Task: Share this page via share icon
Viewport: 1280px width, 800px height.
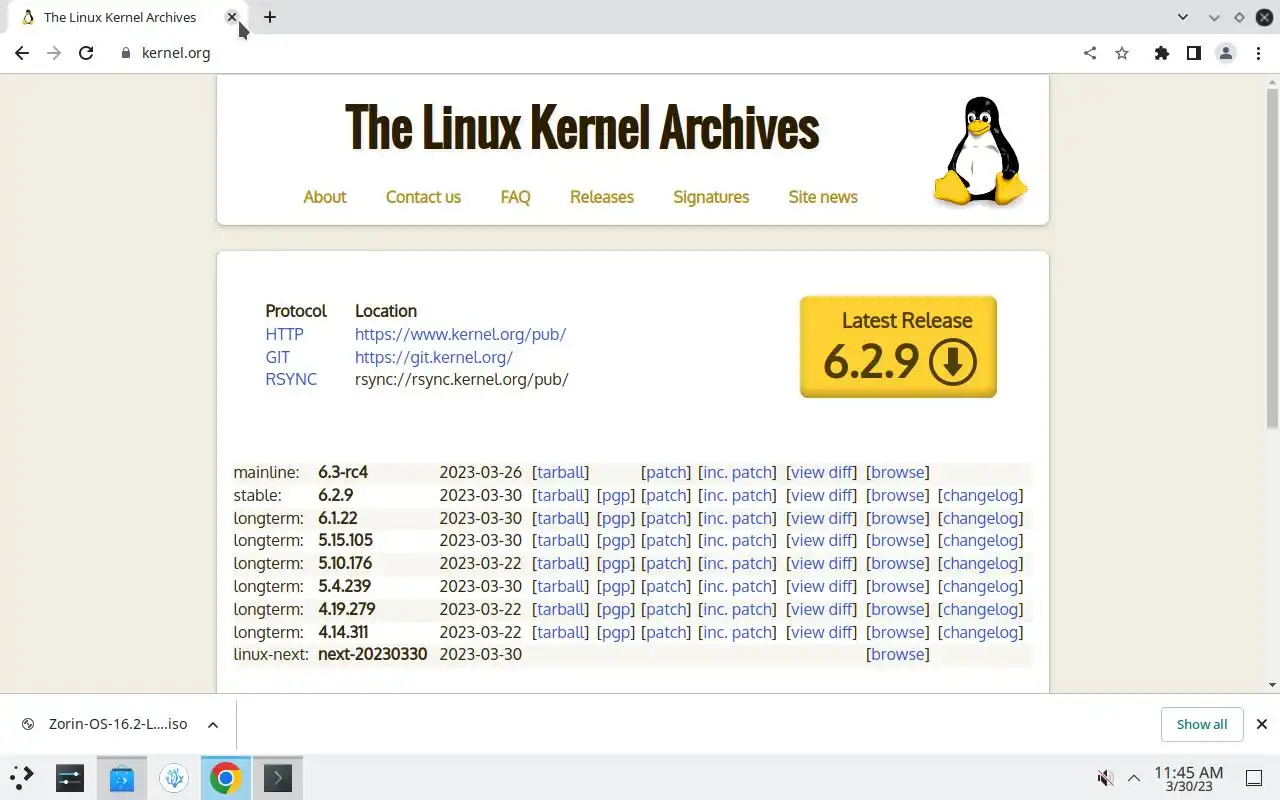Action: click(x=1090, y=53)
